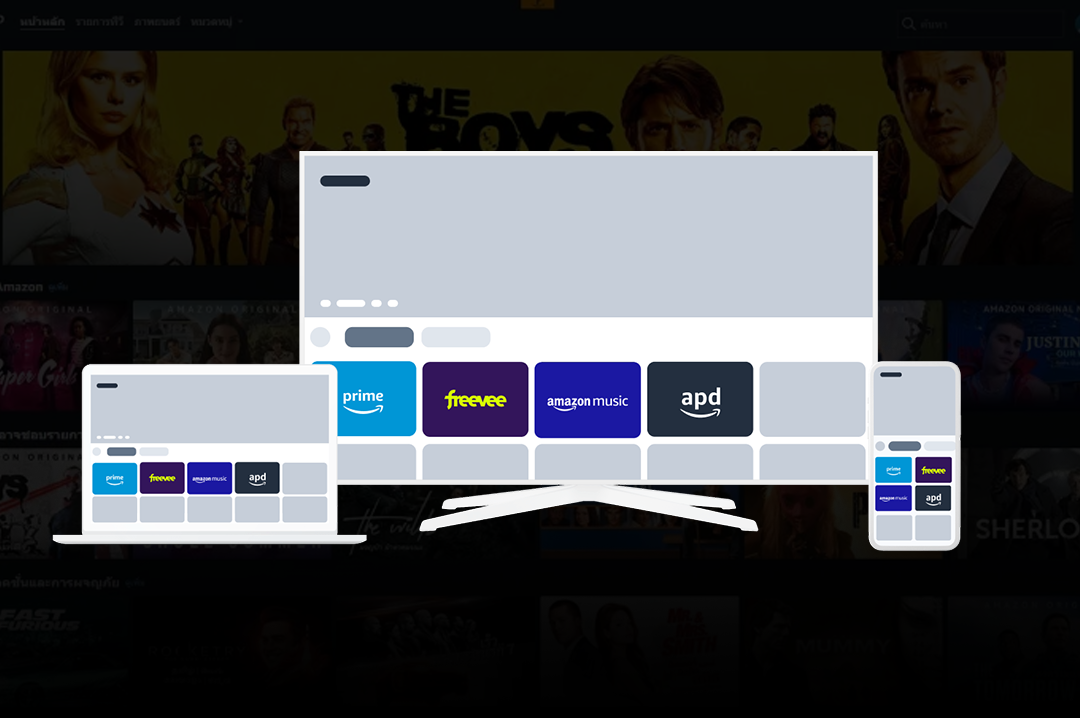Open the prime tile on the laptop

point(114,478)
